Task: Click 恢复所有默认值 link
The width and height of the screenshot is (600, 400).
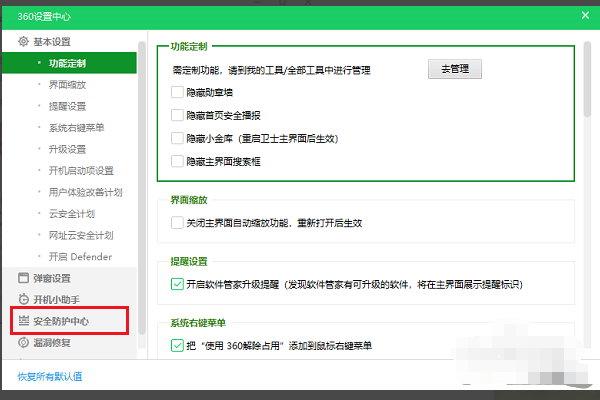Action: [x=49, y=377]
